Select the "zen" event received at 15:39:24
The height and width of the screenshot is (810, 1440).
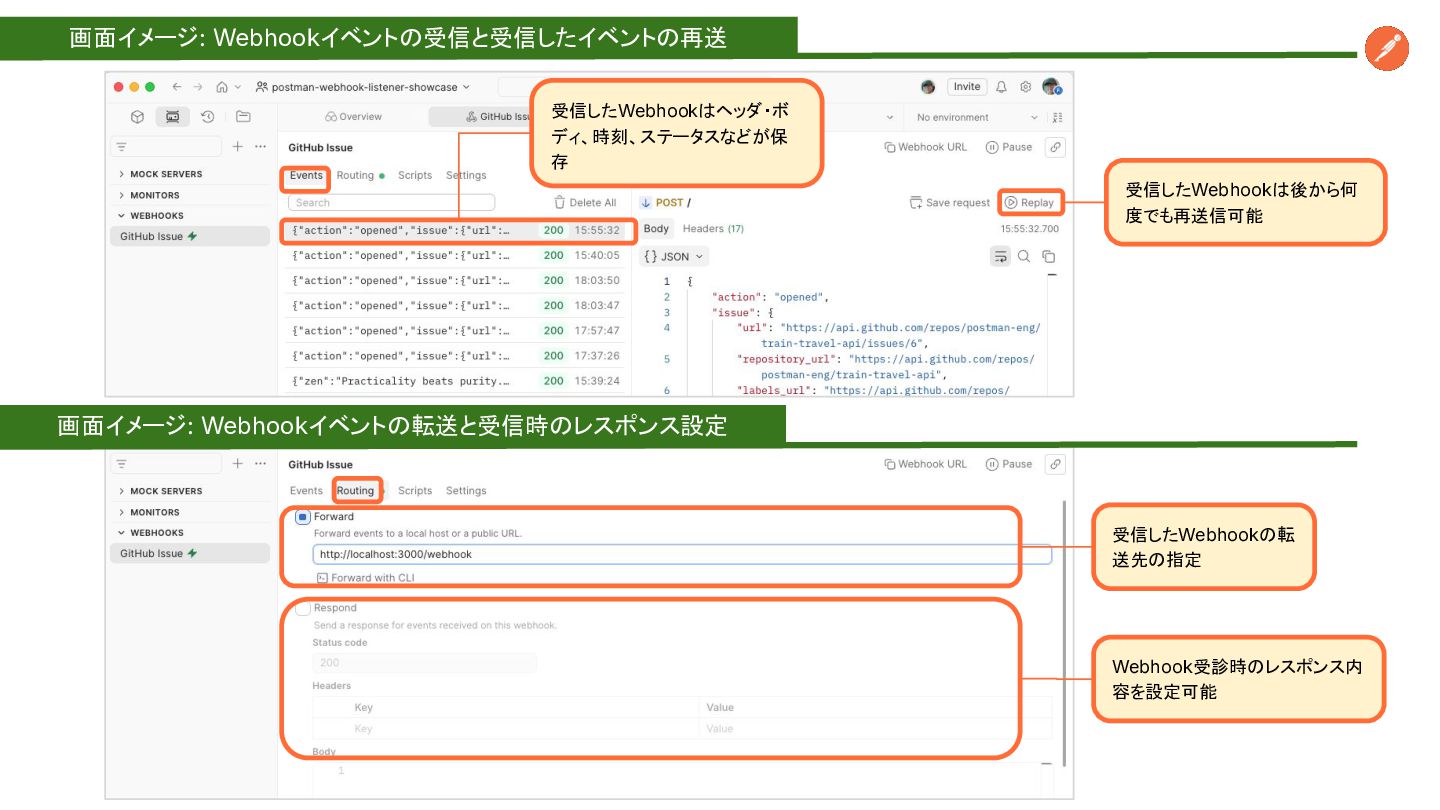coord(456,381)
